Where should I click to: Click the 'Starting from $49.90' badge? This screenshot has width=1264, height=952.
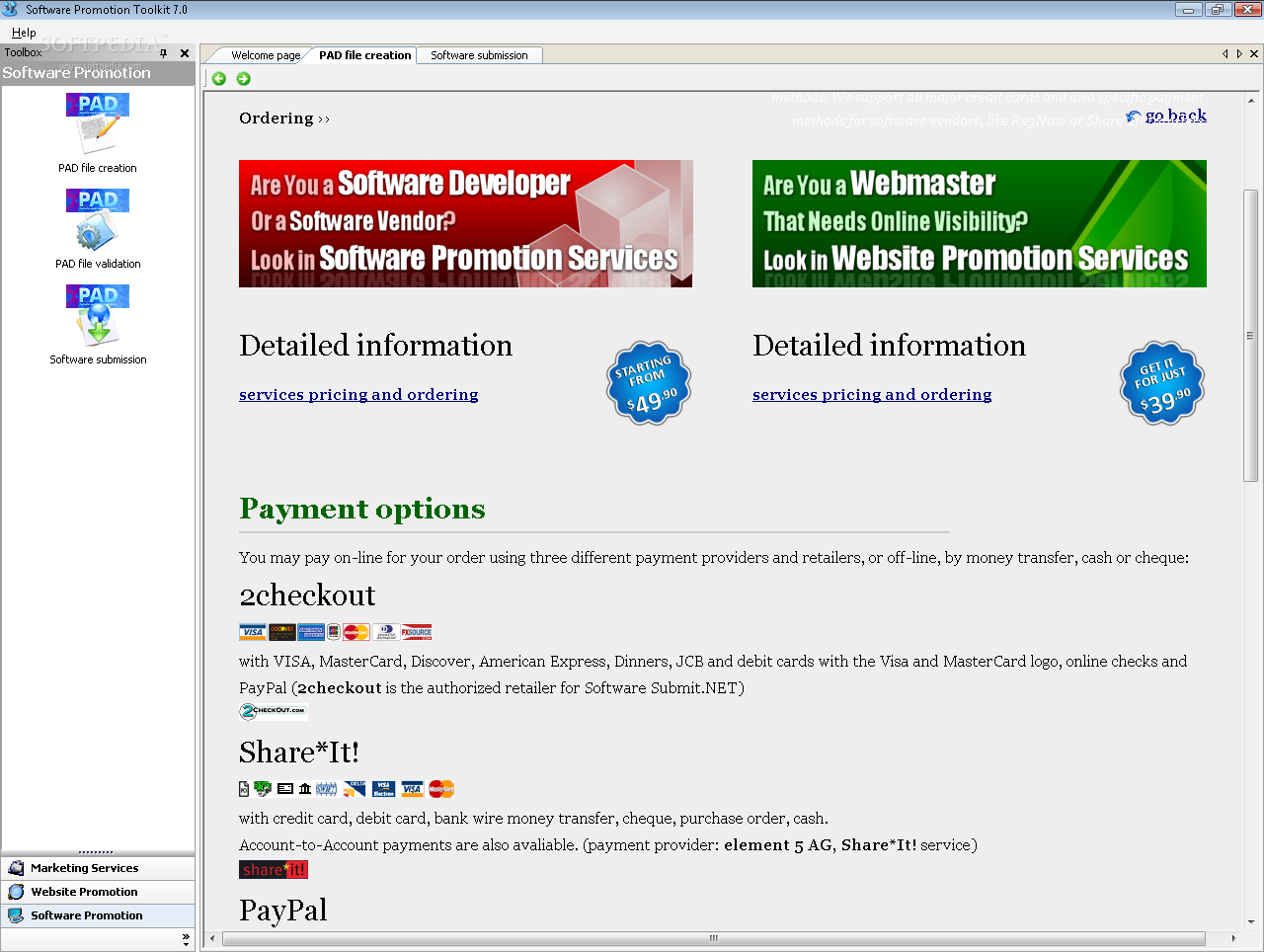pos(647,383)
